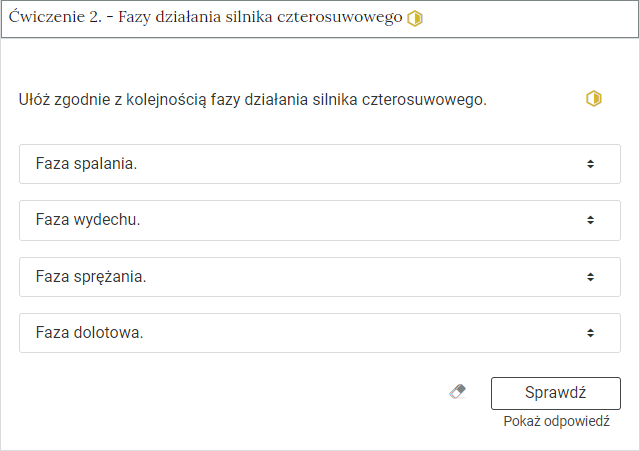The image size is (640, 451).
Task: Click the up arrow on the Faza spalania handle
Action: (x=590, y=161)
